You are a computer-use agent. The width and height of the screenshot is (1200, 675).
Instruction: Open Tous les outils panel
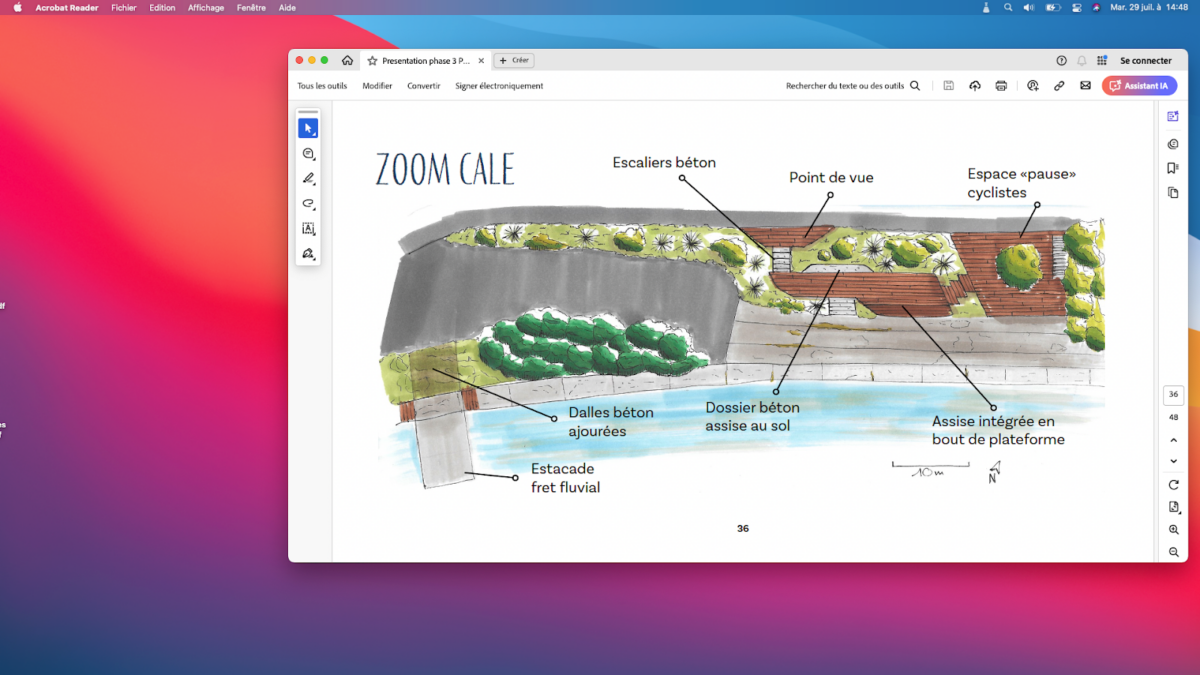point(322,86)
